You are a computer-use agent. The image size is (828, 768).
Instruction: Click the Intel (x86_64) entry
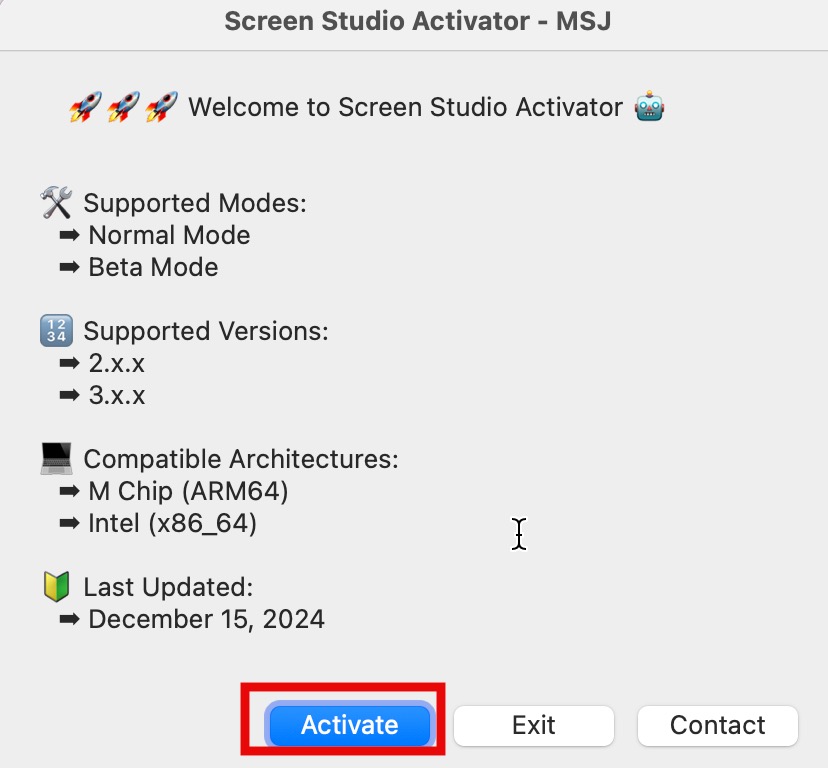click(x=172, y=523)
